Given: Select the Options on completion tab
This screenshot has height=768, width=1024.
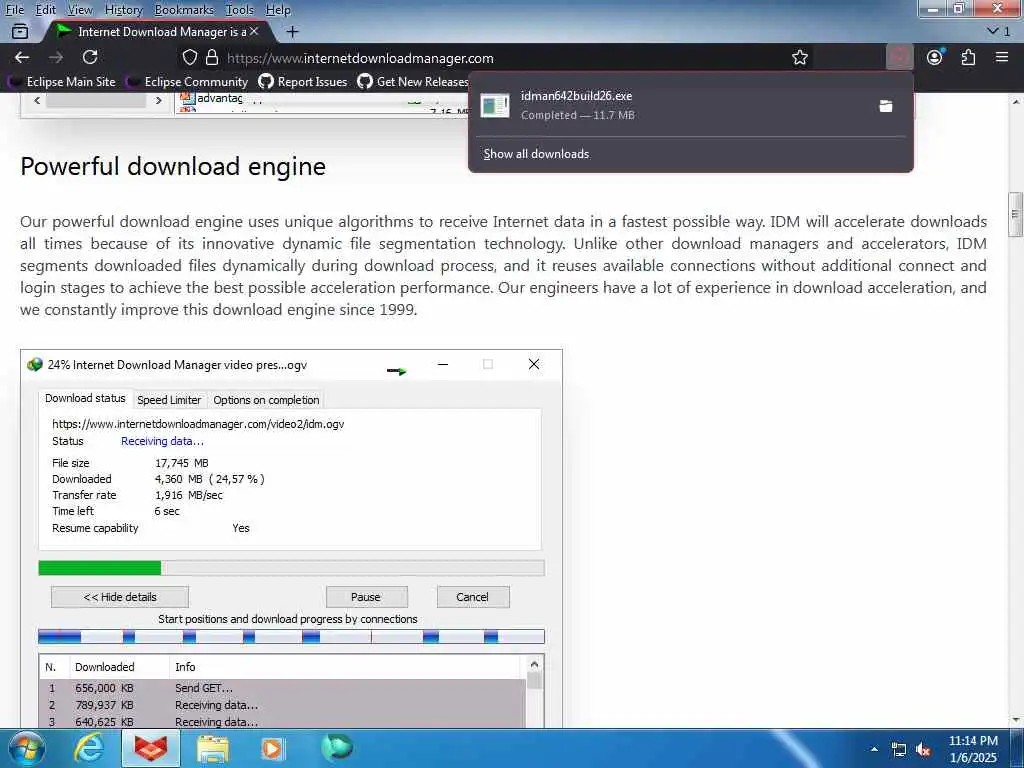Looking at the screenshot, I should click(x=266, y=400).
